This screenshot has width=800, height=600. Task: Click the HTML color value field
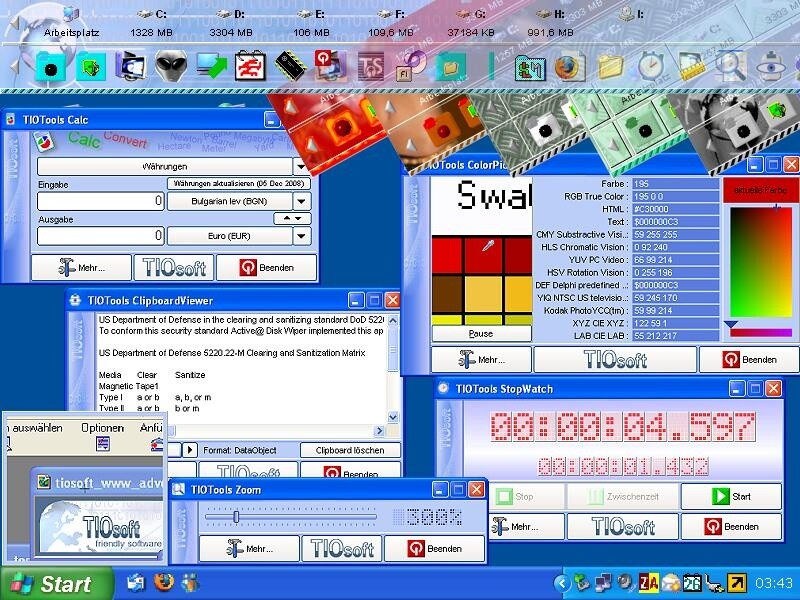676,209
